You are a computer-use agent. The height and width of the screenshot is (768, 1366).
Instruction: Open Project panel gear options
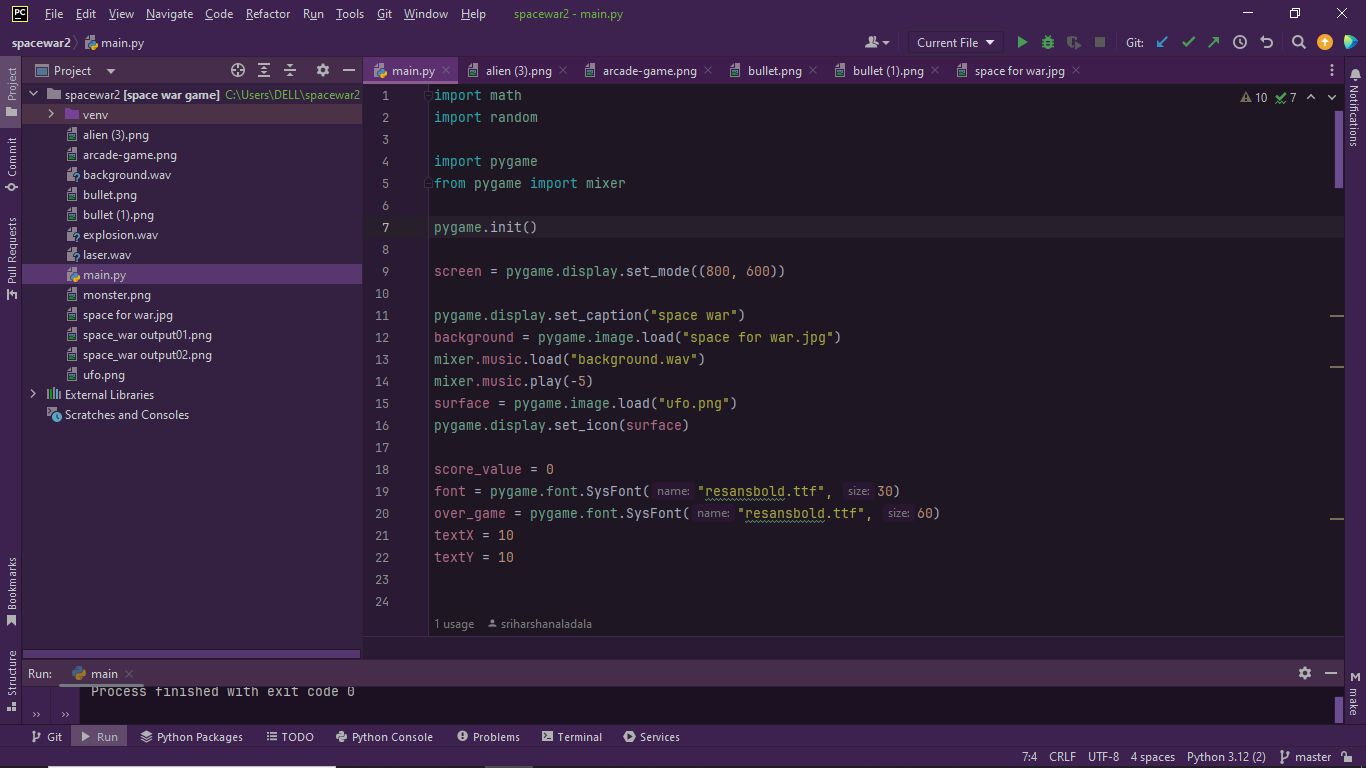click(322, 70)
